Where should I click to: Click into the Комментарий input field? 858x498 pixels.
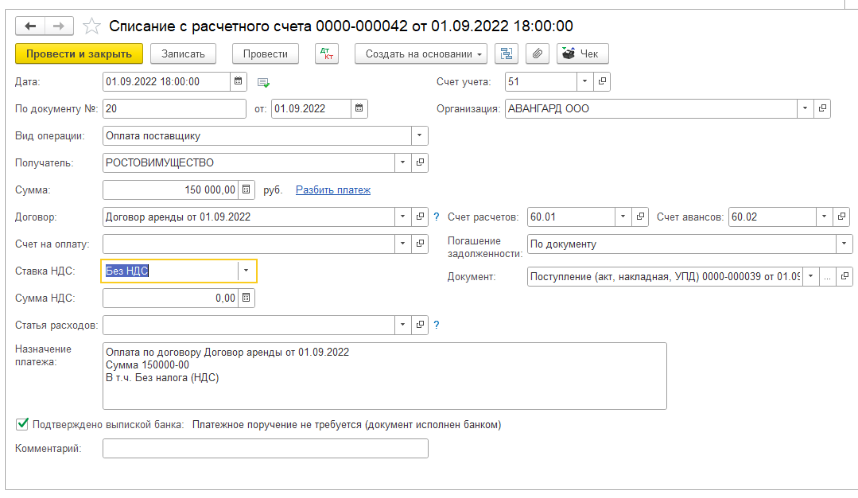[x=265, y=449]
